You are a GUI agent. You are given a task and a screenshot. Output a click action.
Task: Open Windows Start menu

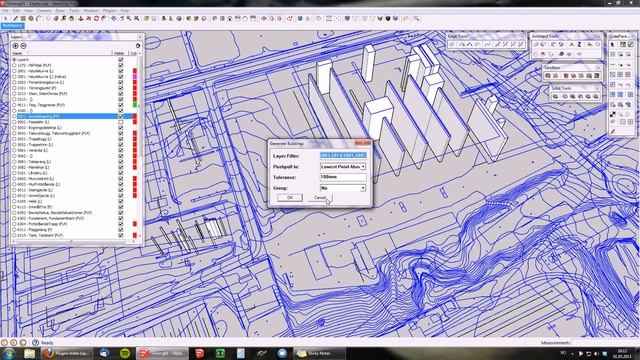coord(9,353)
